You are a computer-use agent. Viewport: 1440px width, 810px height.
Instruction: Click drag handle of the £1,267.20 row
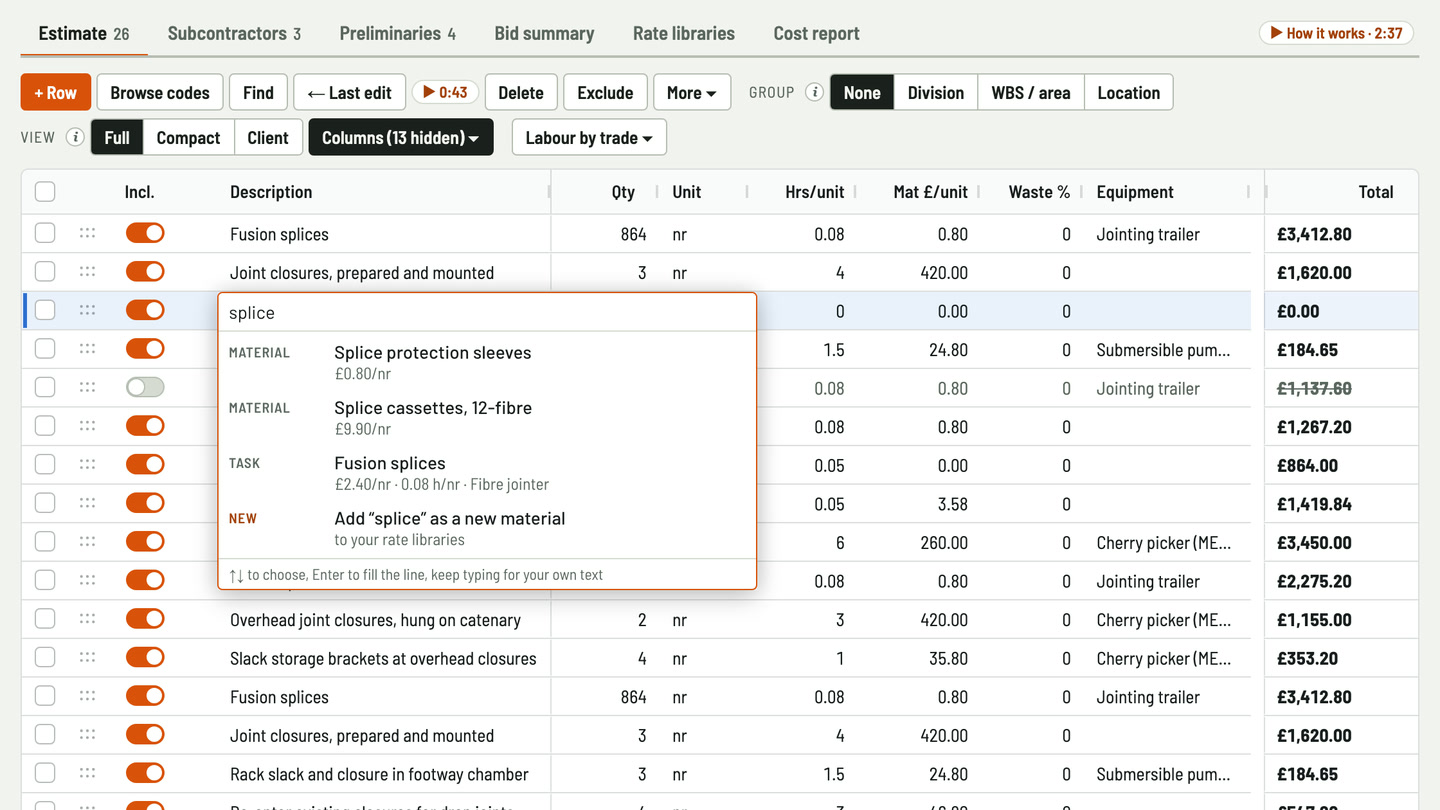(87, 427)
